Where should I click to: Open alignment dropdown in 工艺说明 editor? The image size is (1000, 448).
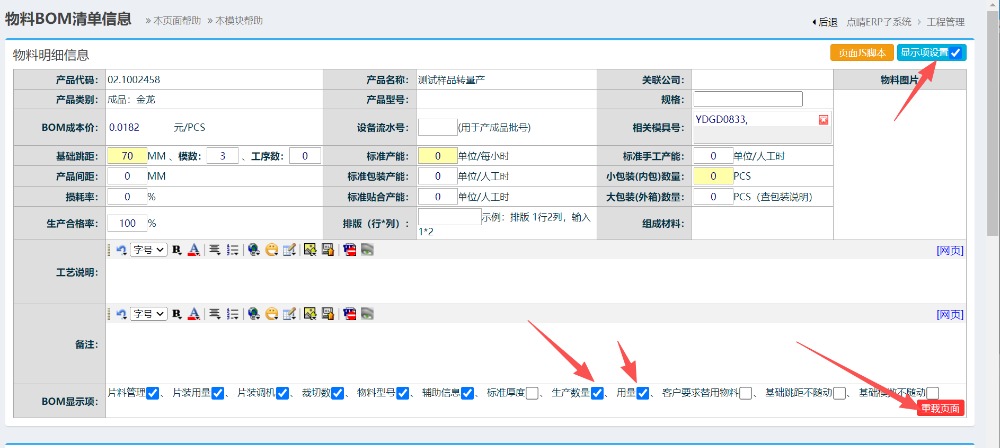coord(214,250)
